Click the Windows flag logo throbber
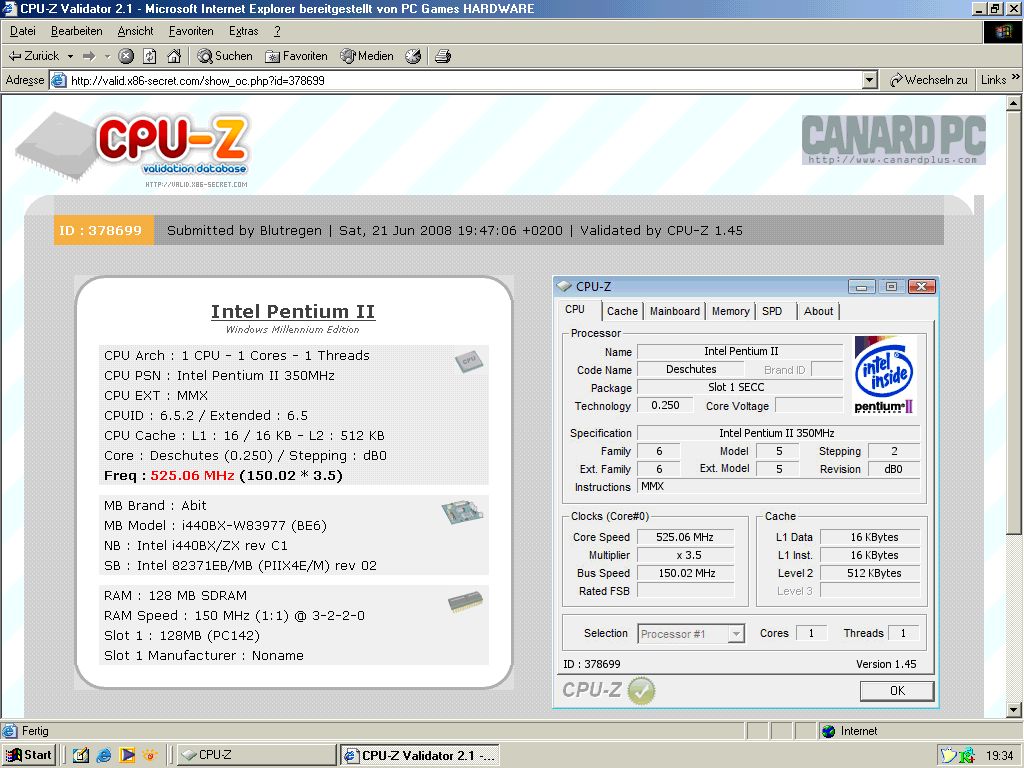1024x768 pixels. [x=1002, y=31]
